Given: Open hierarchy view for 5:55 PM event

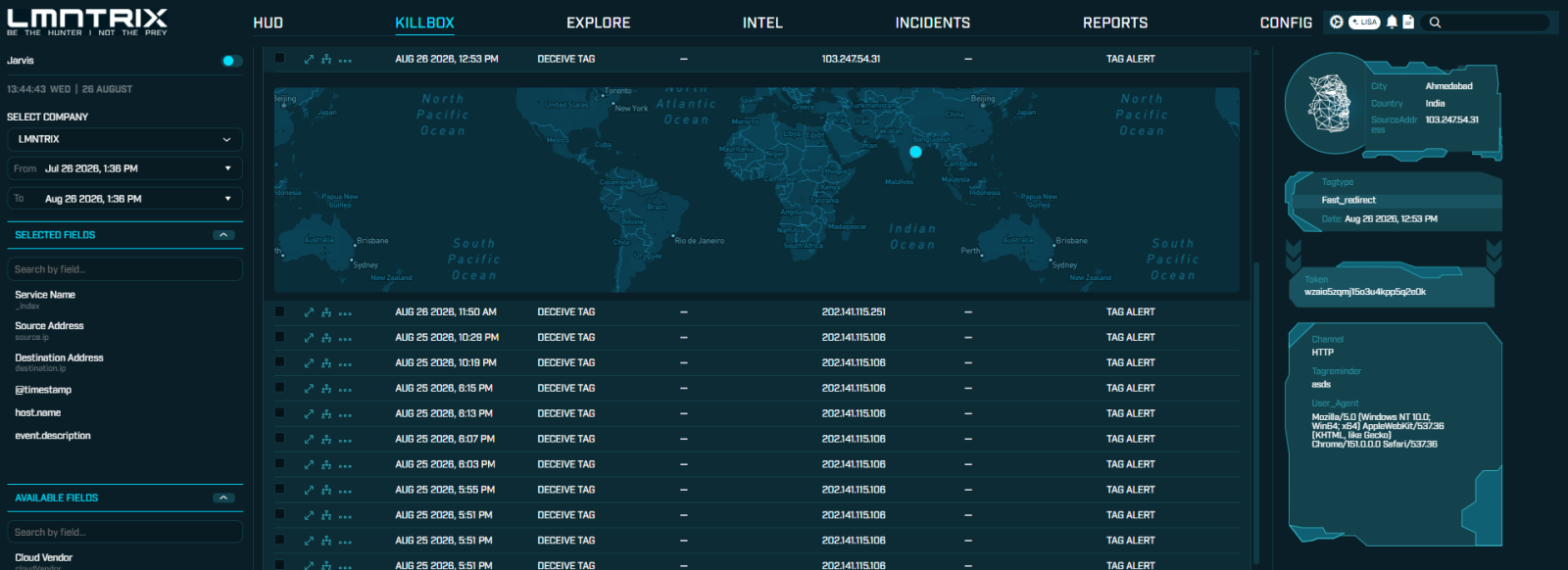Looking at the screenshot, I should 326,491.
